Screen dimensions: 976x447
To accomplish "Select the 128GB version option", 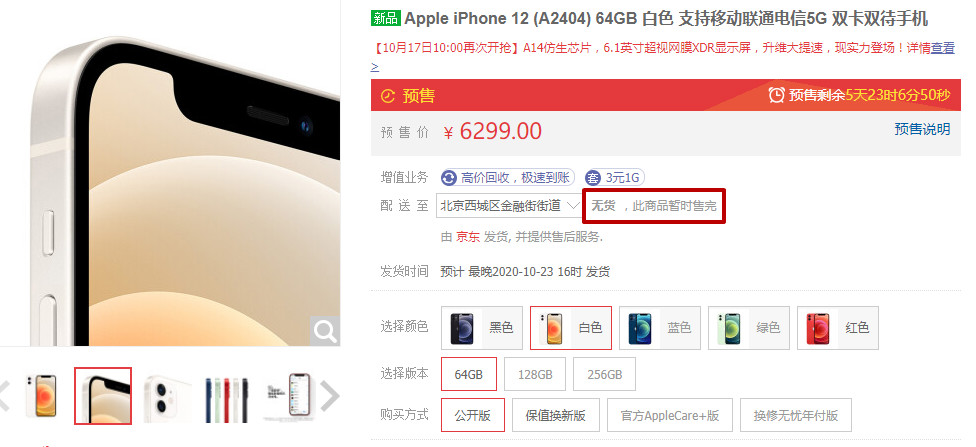I will point(535,374).
